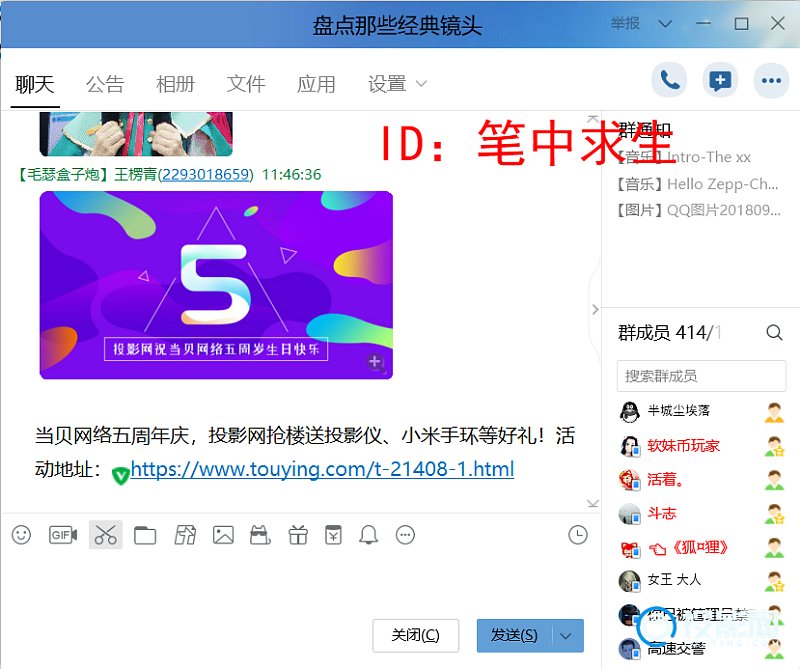This screenshot has width=800, height=669.
Task: Open the partially visible photo thumbnail above
Action: (136, 134)
